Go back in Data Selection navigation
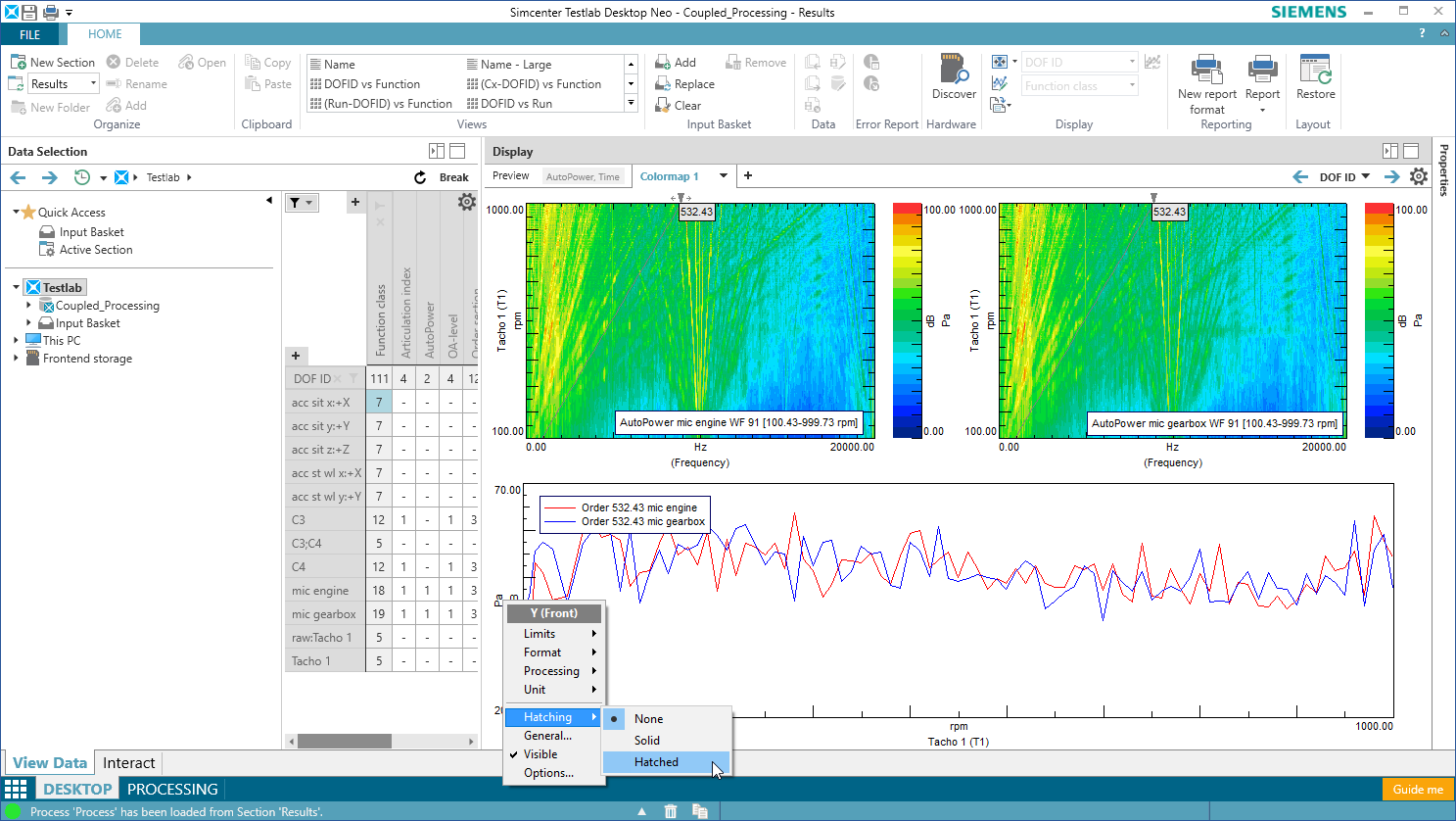This screenshot has height=821, width=1456. tap(18, 177)
